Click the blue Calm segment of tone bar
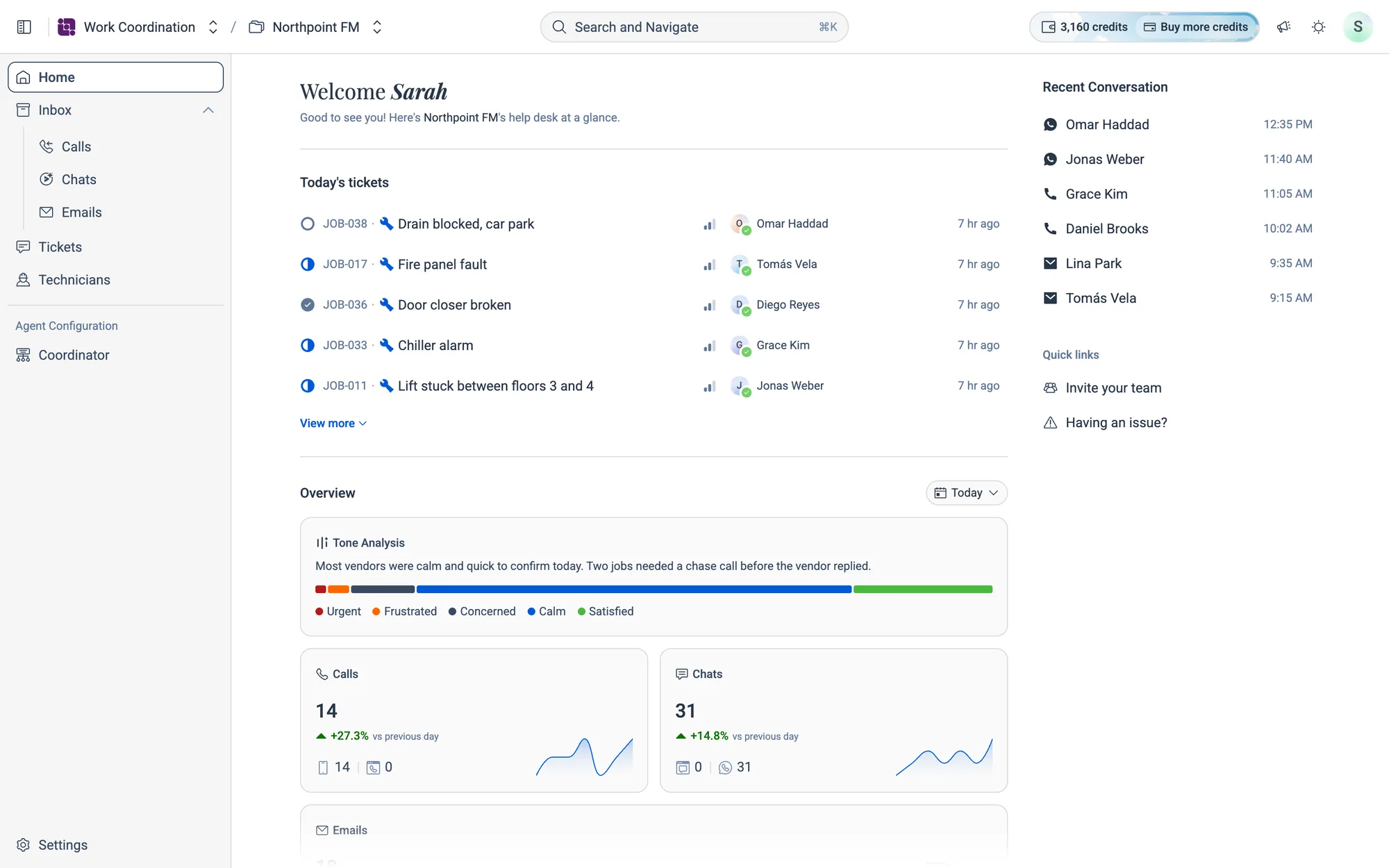The width and height of the screenshot is (1389, 868). point(634,590)
